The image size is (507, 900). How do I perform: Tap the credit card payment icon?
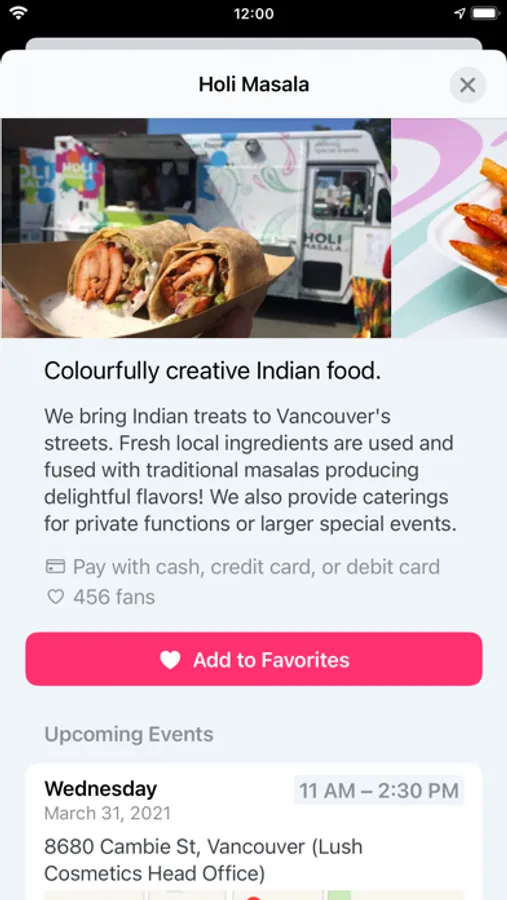55,567
